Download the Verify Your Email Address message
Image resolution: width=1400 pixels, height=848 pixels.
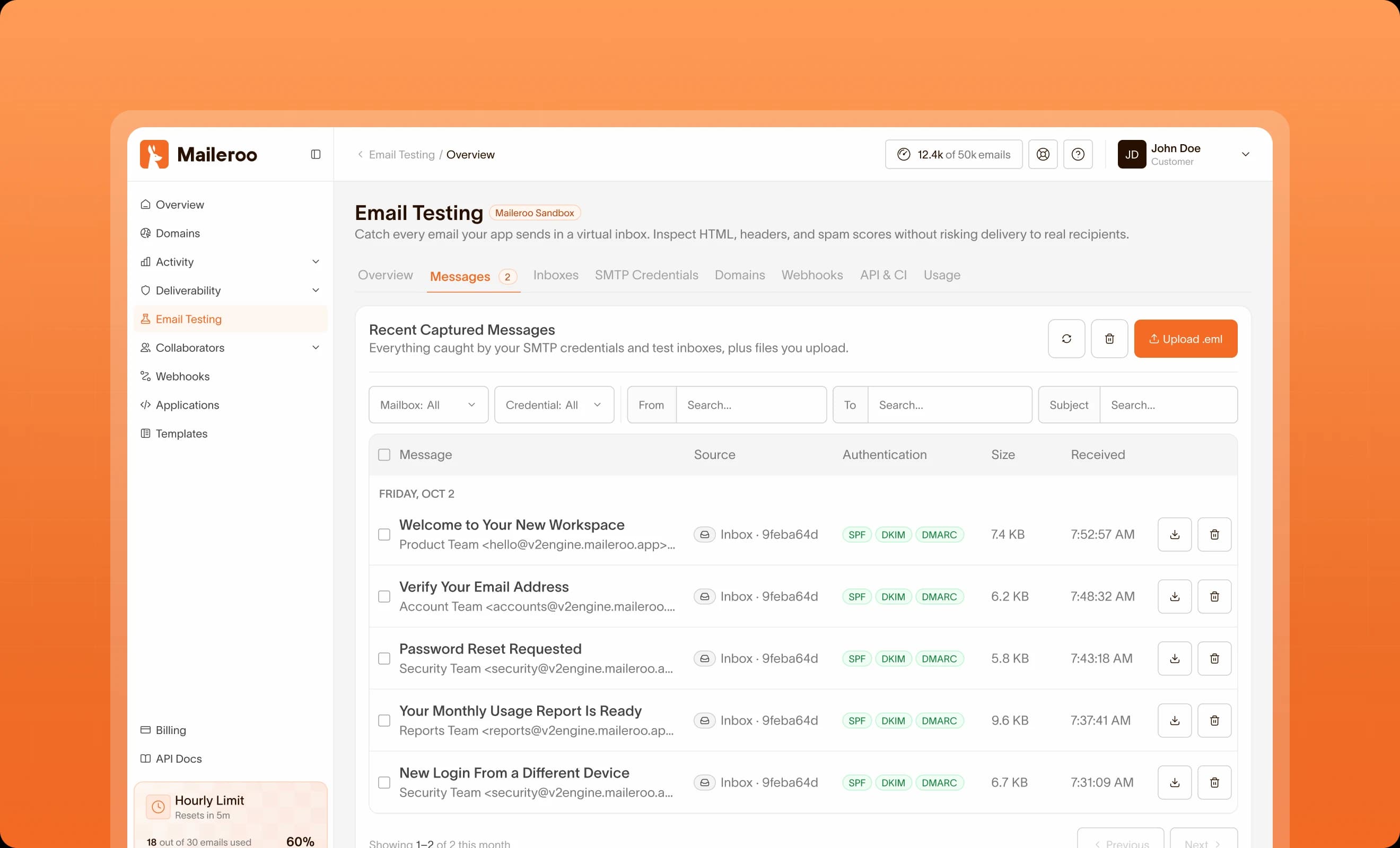coord(1175,596)
